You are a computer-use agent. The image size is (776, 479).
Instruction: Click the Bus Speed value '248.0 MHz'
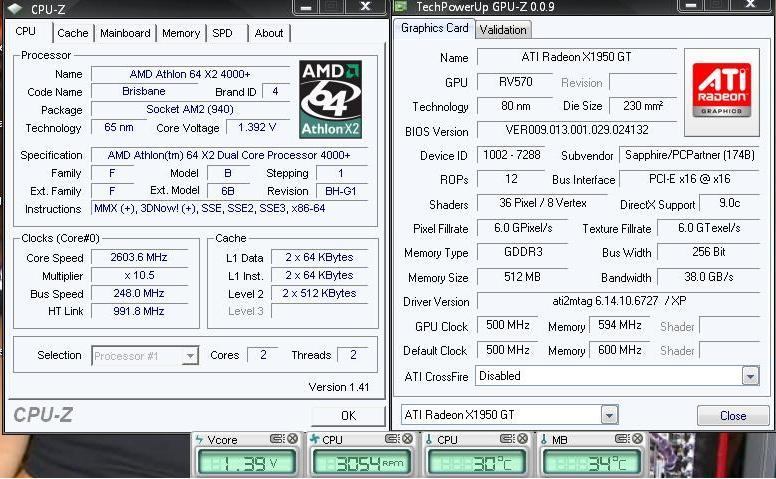139,293
